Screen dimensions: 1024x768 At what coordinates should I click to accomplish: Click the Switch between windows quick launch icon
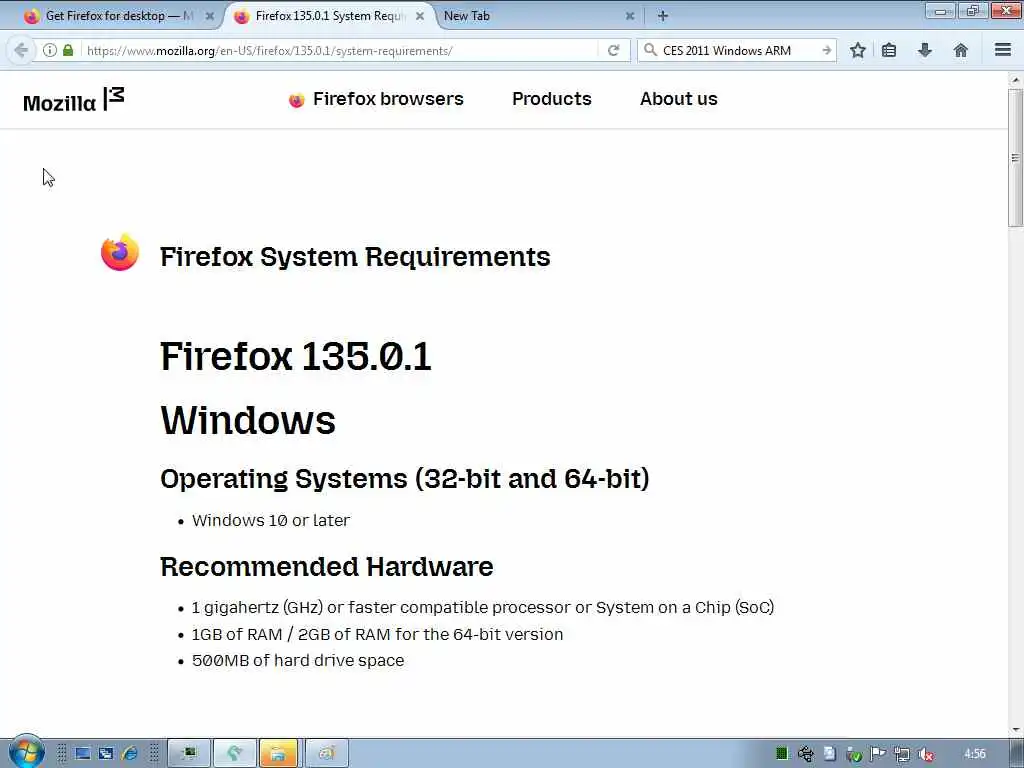click(x=106, y=754)
